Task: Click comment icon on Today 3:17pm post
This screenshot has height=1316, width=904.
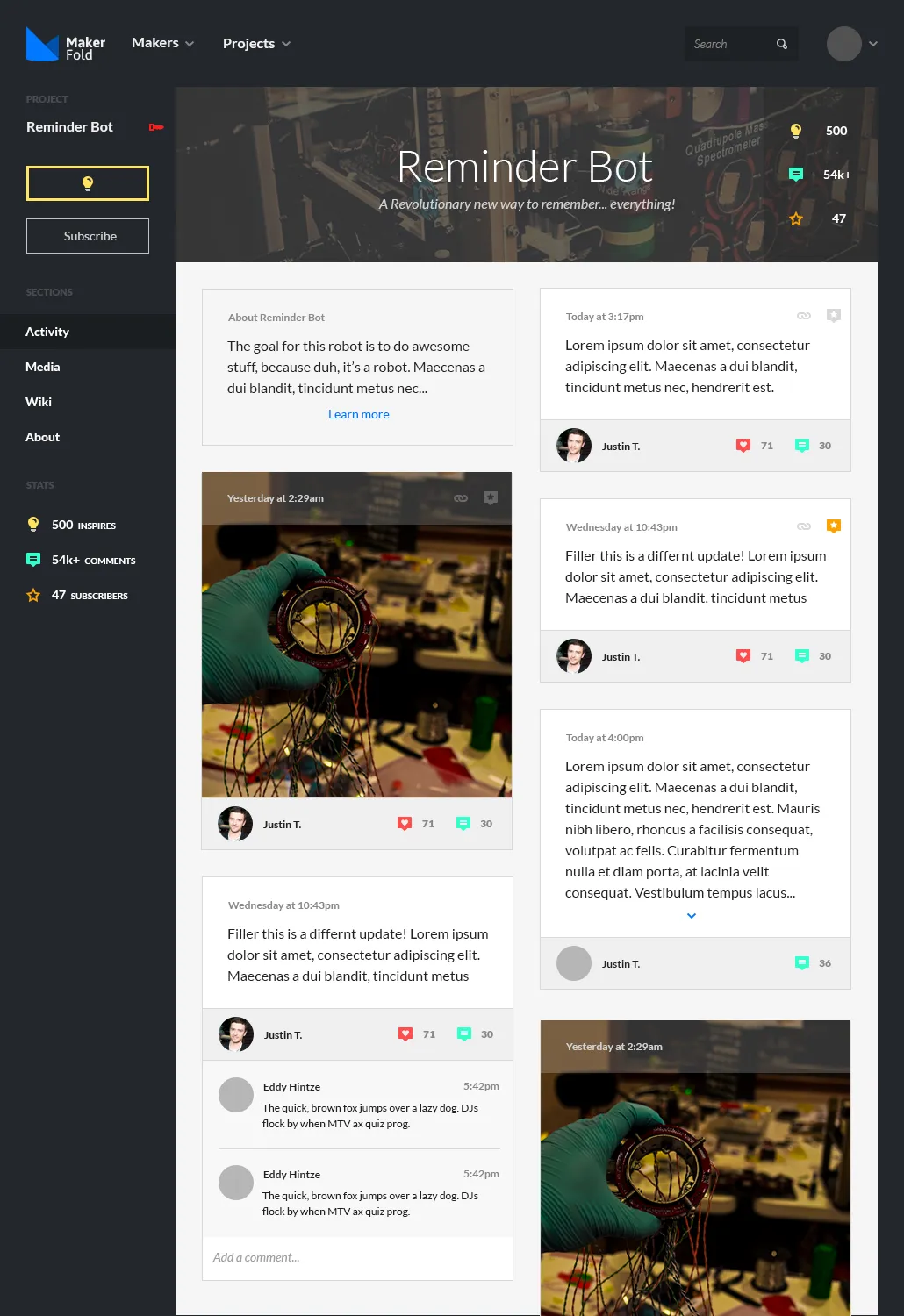Action: tap(802, 446)
